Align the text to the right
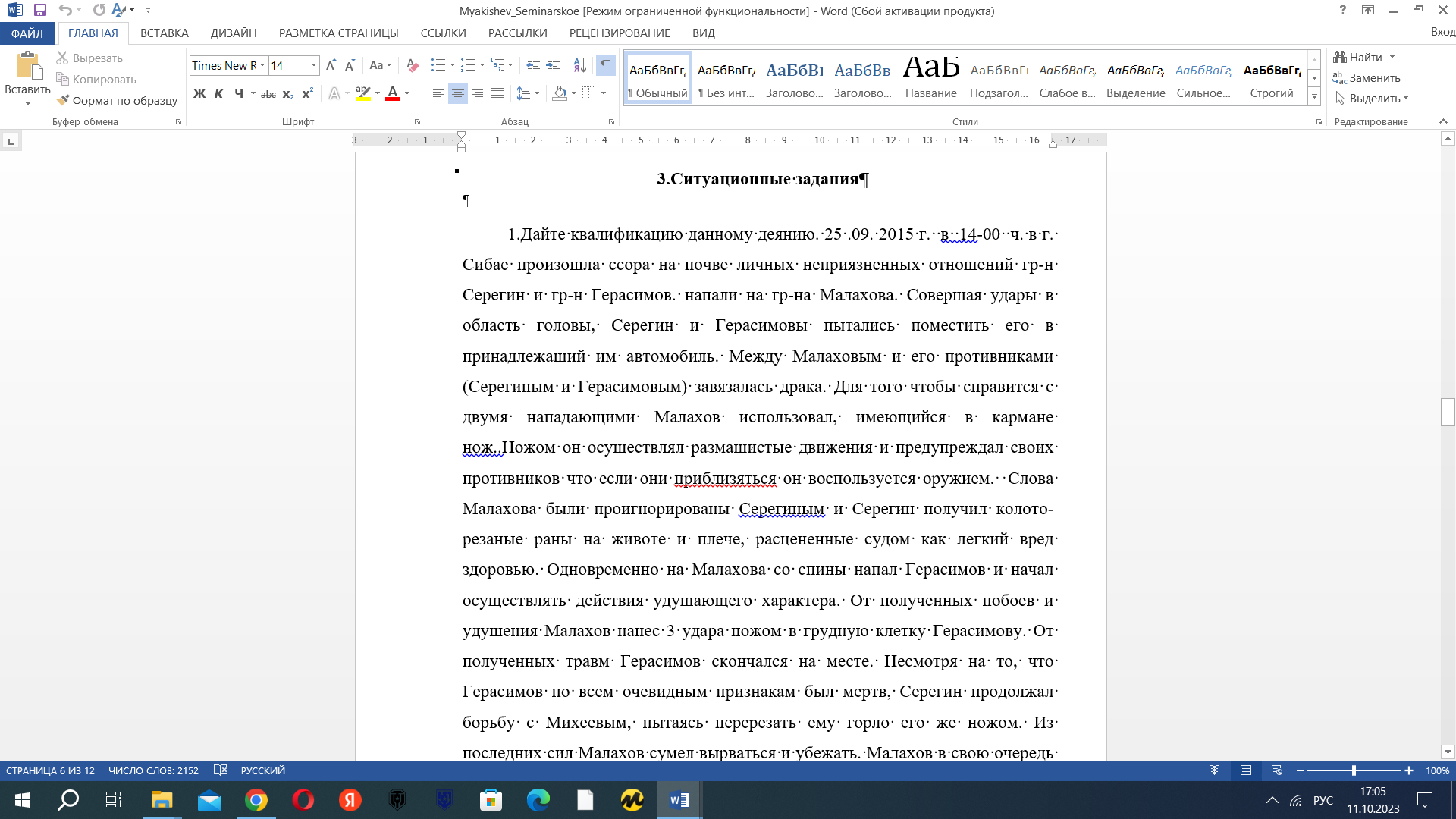Screen dimensions: 1456x819 [x=478, y=93]
